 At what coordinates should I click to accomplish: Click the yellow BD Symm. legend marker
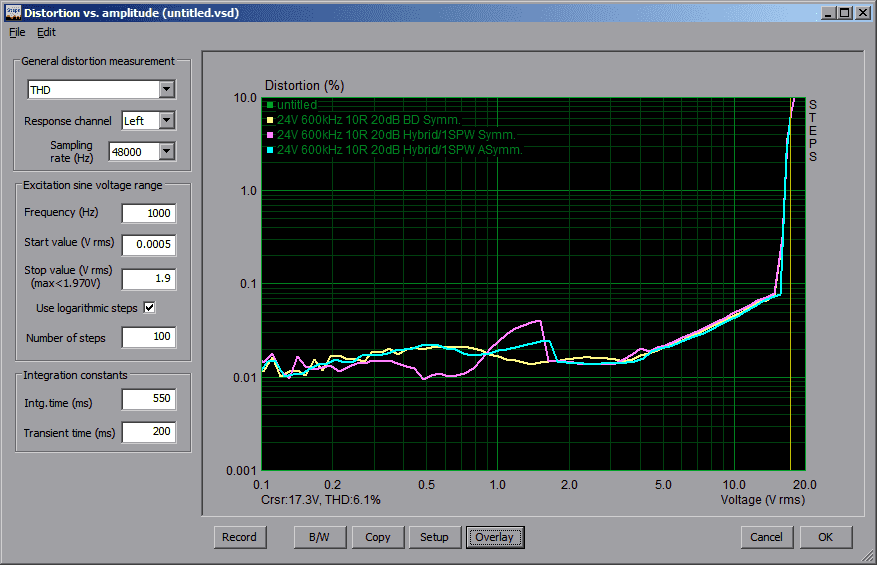point(270,120)
